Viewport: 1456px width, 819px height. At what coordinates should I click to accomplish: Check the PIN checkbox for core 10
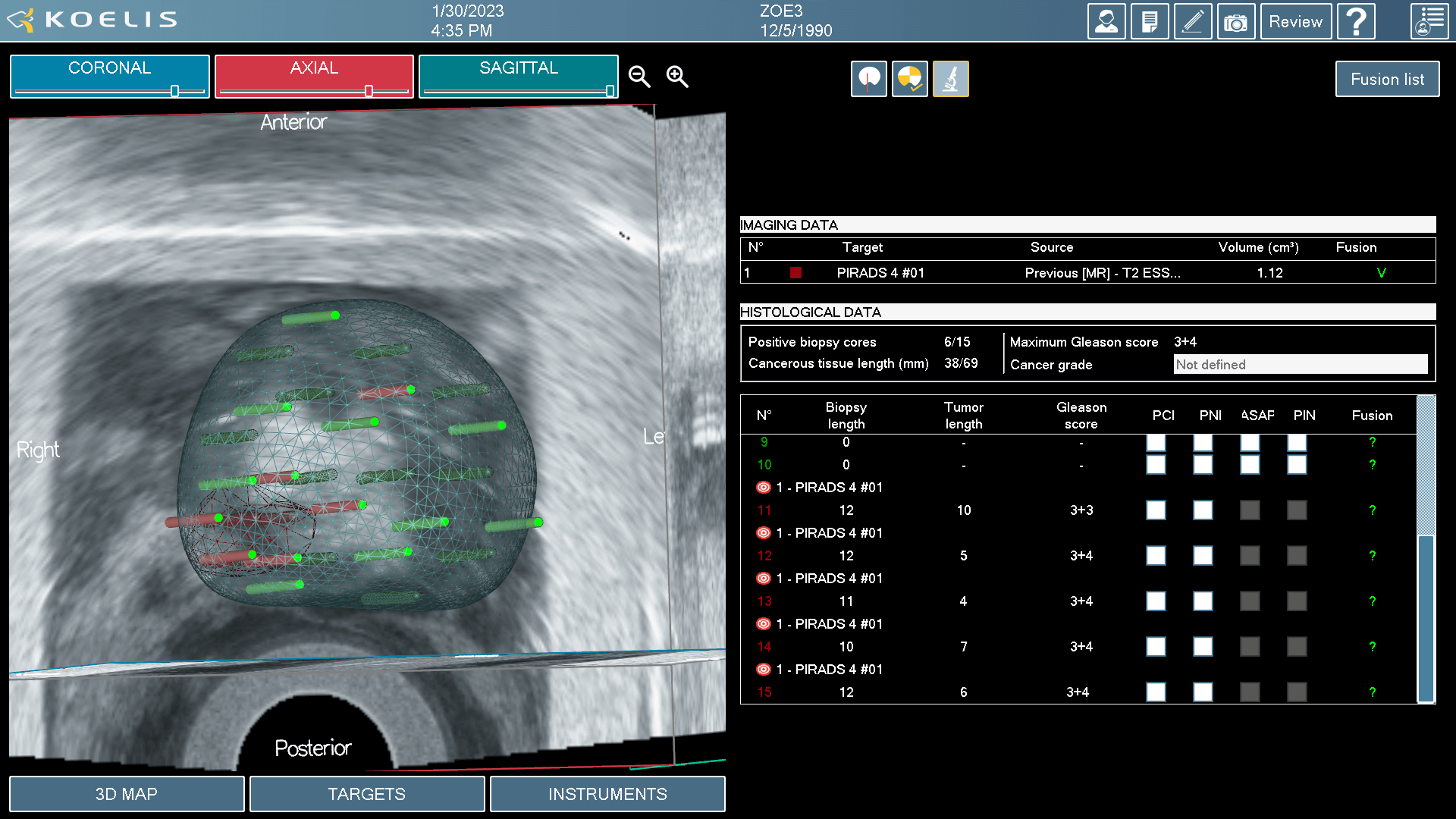tap(1296, 465)
